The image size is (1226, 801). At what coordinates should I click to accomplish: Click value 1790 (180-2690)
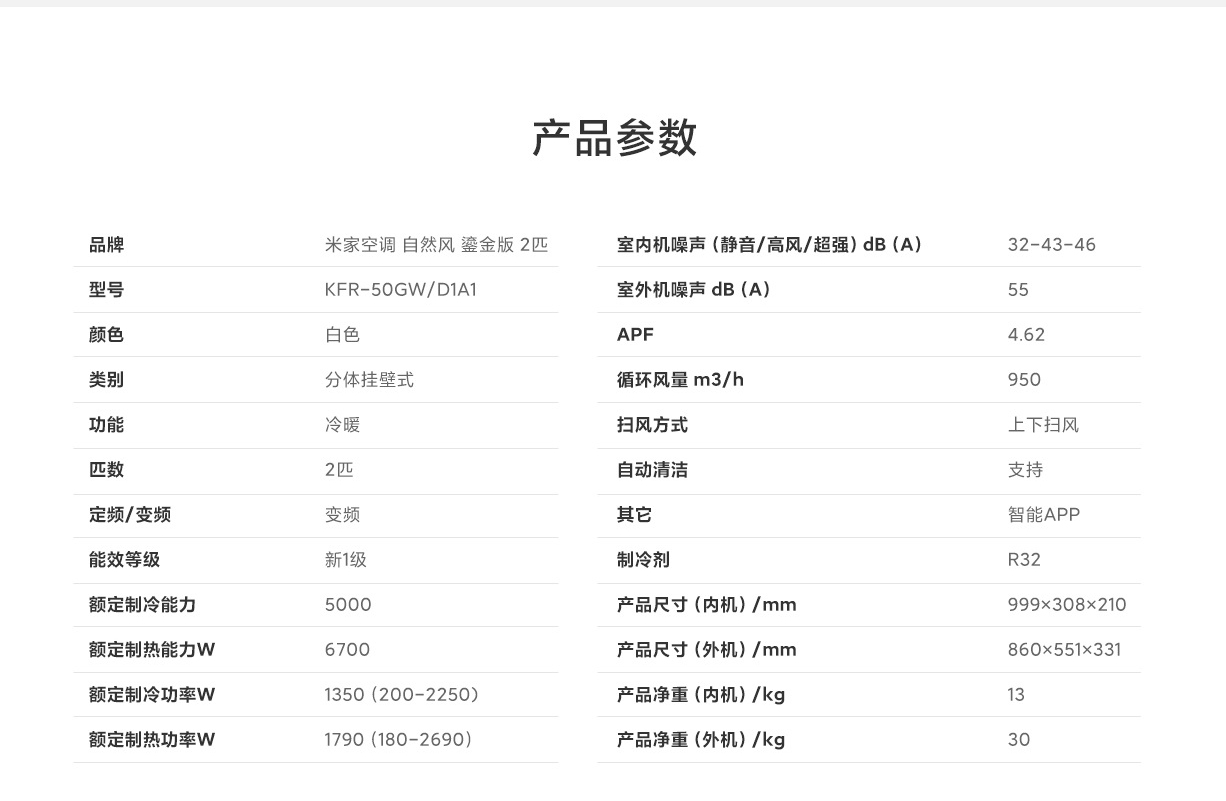(x=398, y=740)
